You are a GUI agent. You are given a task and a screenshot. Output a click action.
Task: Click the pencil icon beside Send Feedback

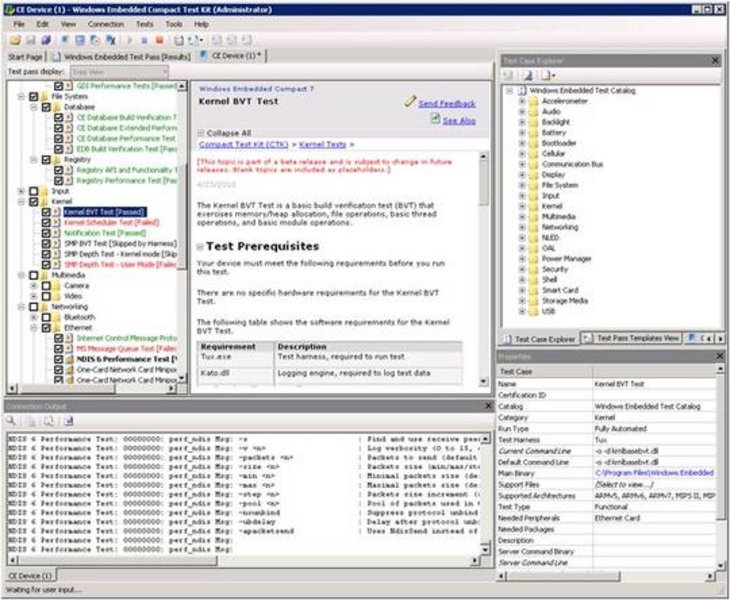coord(410,102)
